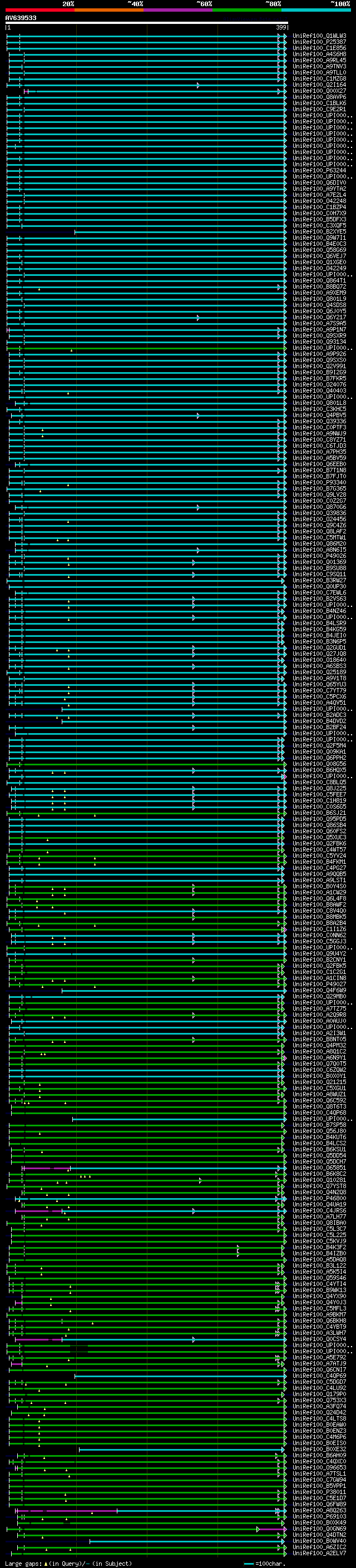356x1568 pixels.
Task: Select label UniRef100_Q09KA1
Action: tap(319, 751)
